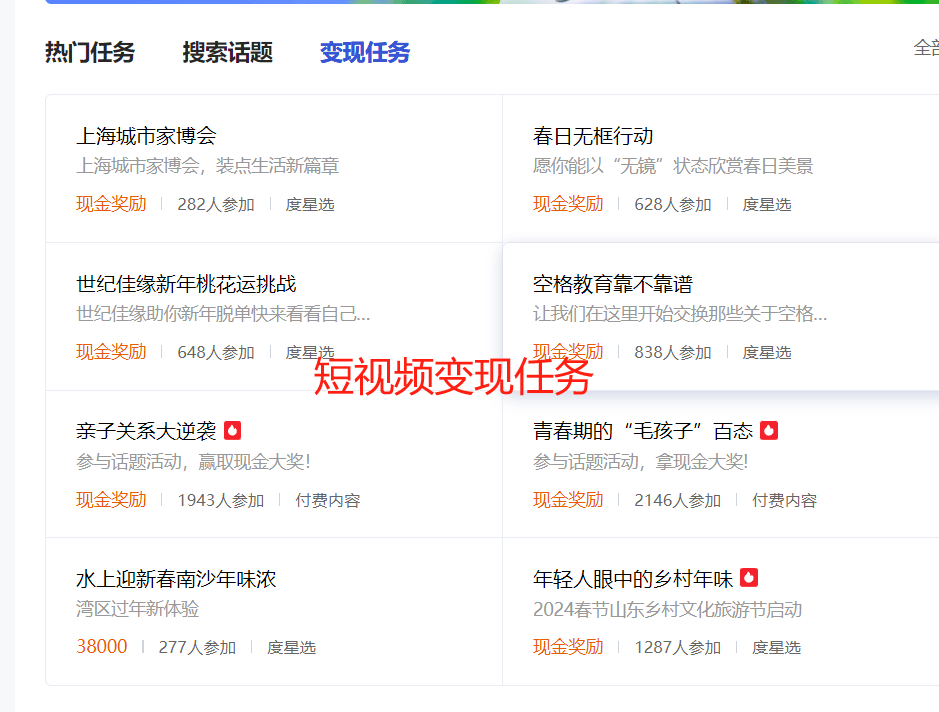Image resolution: width=939 pixels, height=712 pixels.
Task: Open 水上迎新春南沙年味浓 task title
Action: (176, 579)
